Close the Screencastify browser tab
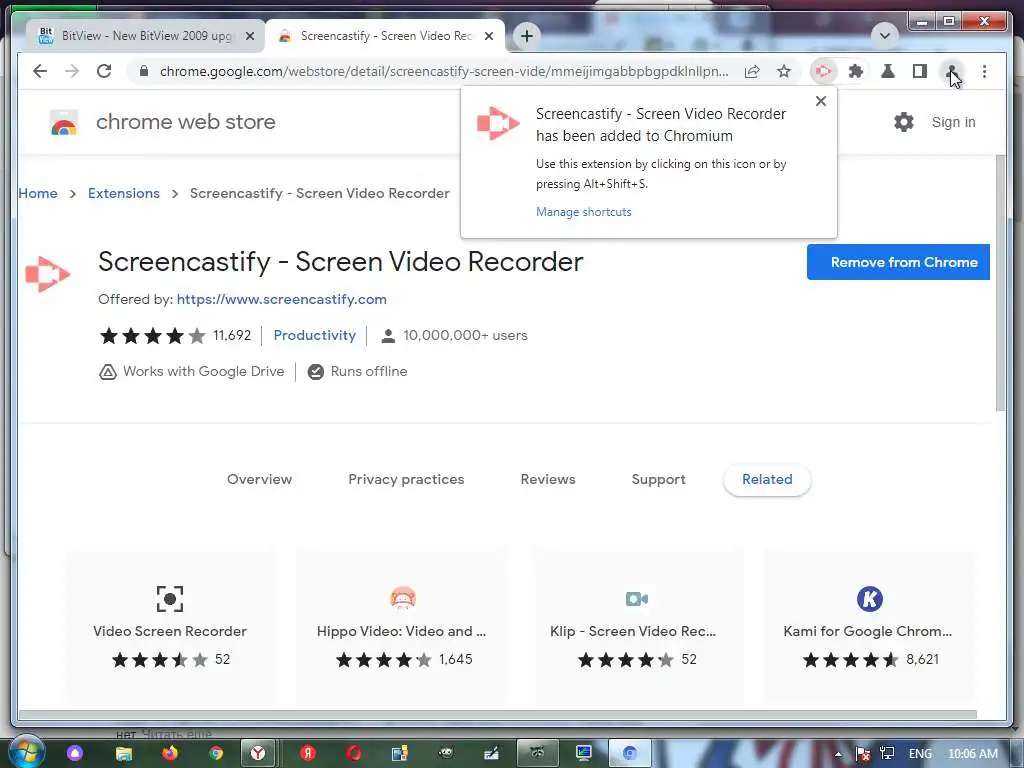 click(x=488, y=36)
